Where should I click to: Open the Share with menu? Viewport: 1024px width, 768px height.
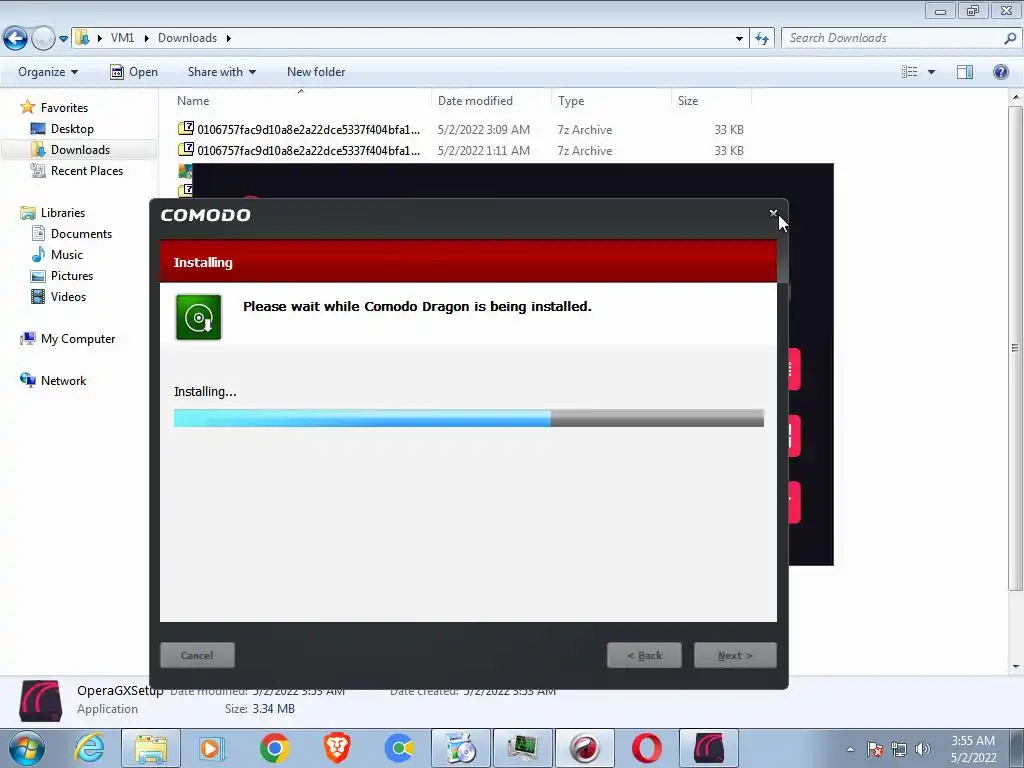point(221,72)
